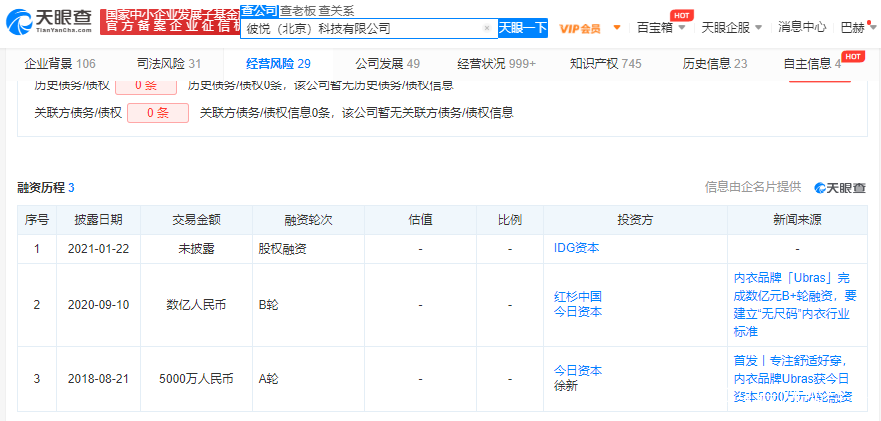Expand the 百宝箱 dropdown
Screen dimensions: 881x421
[x=661, y=28]
